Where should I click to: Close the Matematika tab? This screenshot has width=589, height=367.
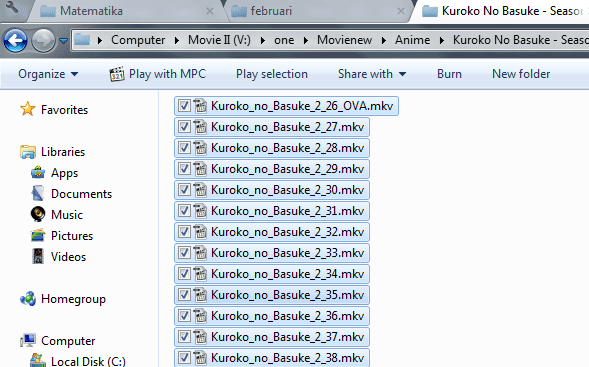pyautogui.click(x=210, y=11)
